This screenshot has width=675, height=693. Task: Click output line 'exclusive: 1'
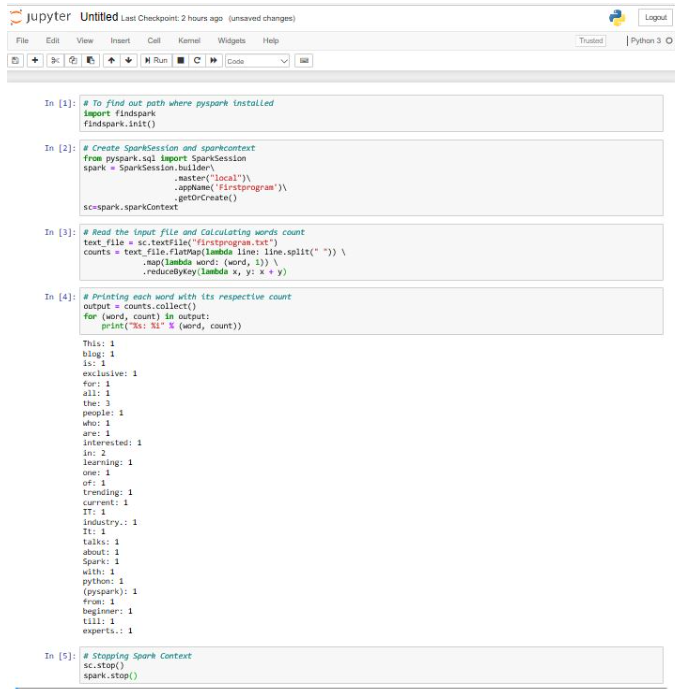(110, 373)
